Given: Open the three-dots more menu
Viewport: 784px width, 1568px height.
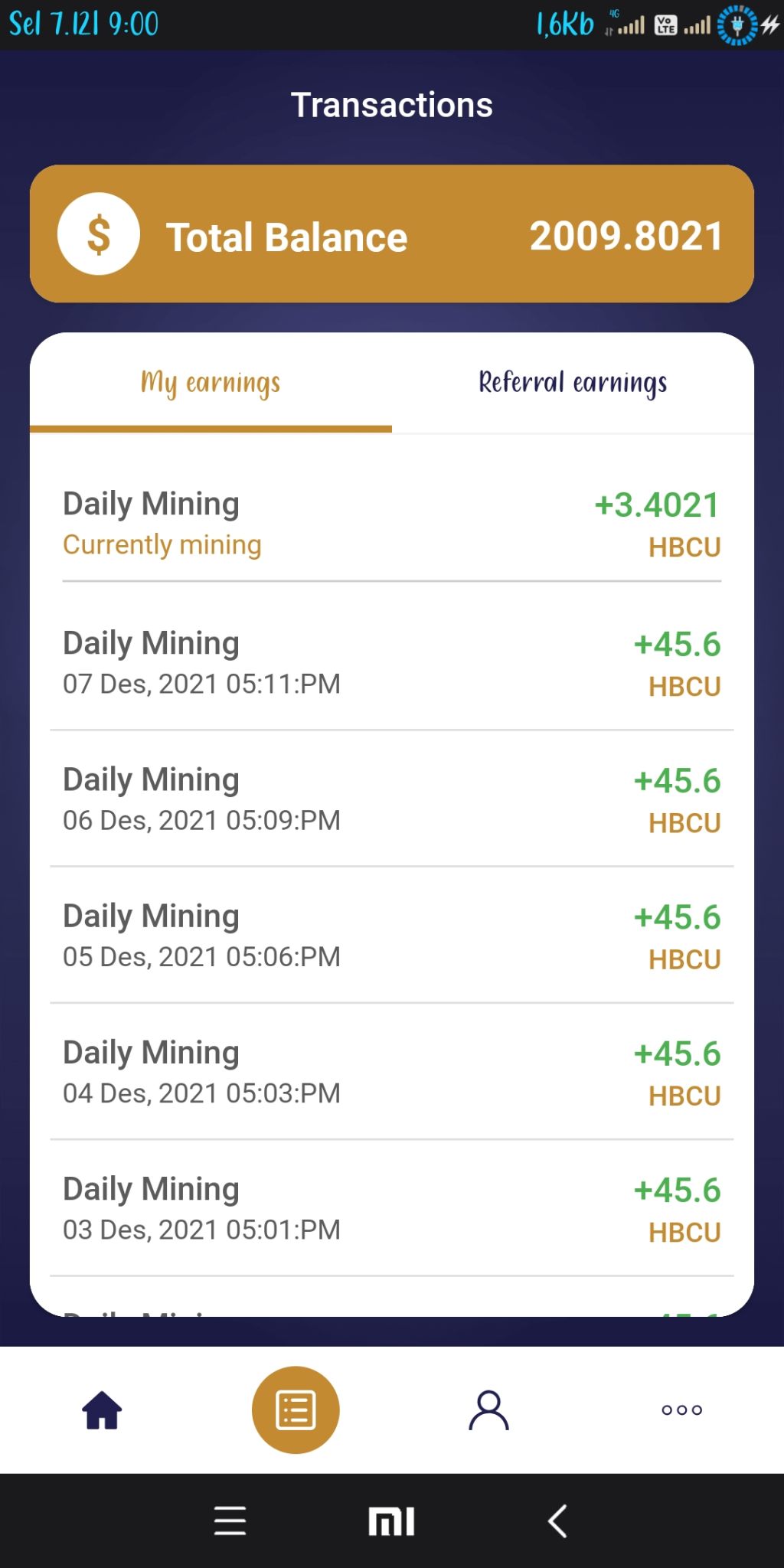Looking at the screenshot, I should 681,1410.
